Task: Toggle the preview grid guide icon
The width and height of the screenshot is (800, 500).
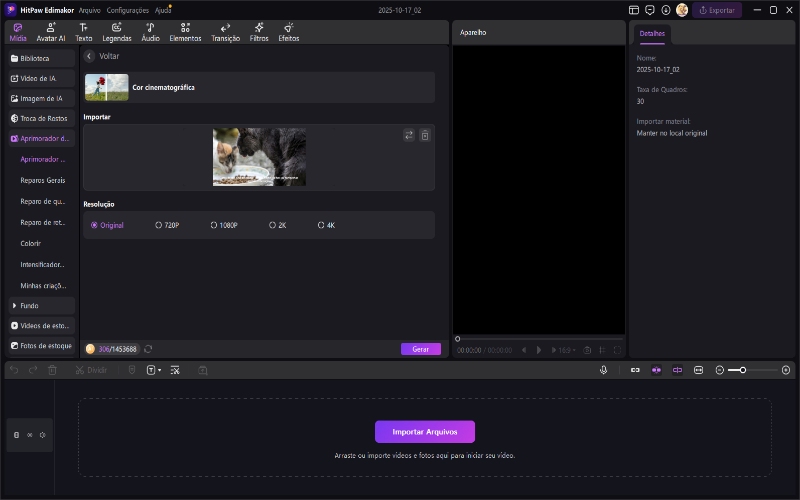Action: [x=602, y=350]
